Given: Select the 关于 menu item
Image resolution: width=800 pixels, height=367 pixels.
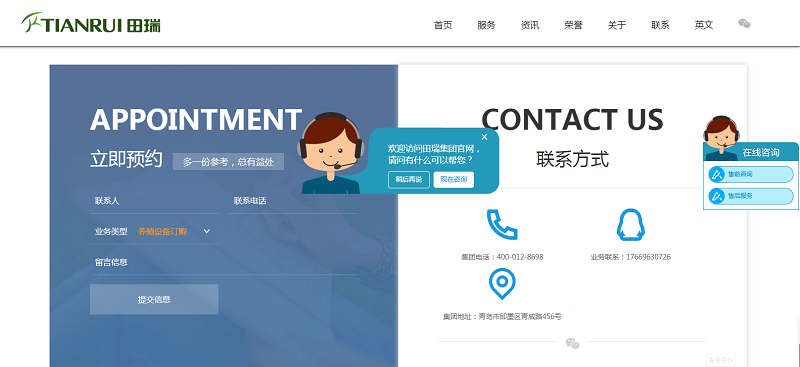Looking at the screenshot, I should [616, 25].
